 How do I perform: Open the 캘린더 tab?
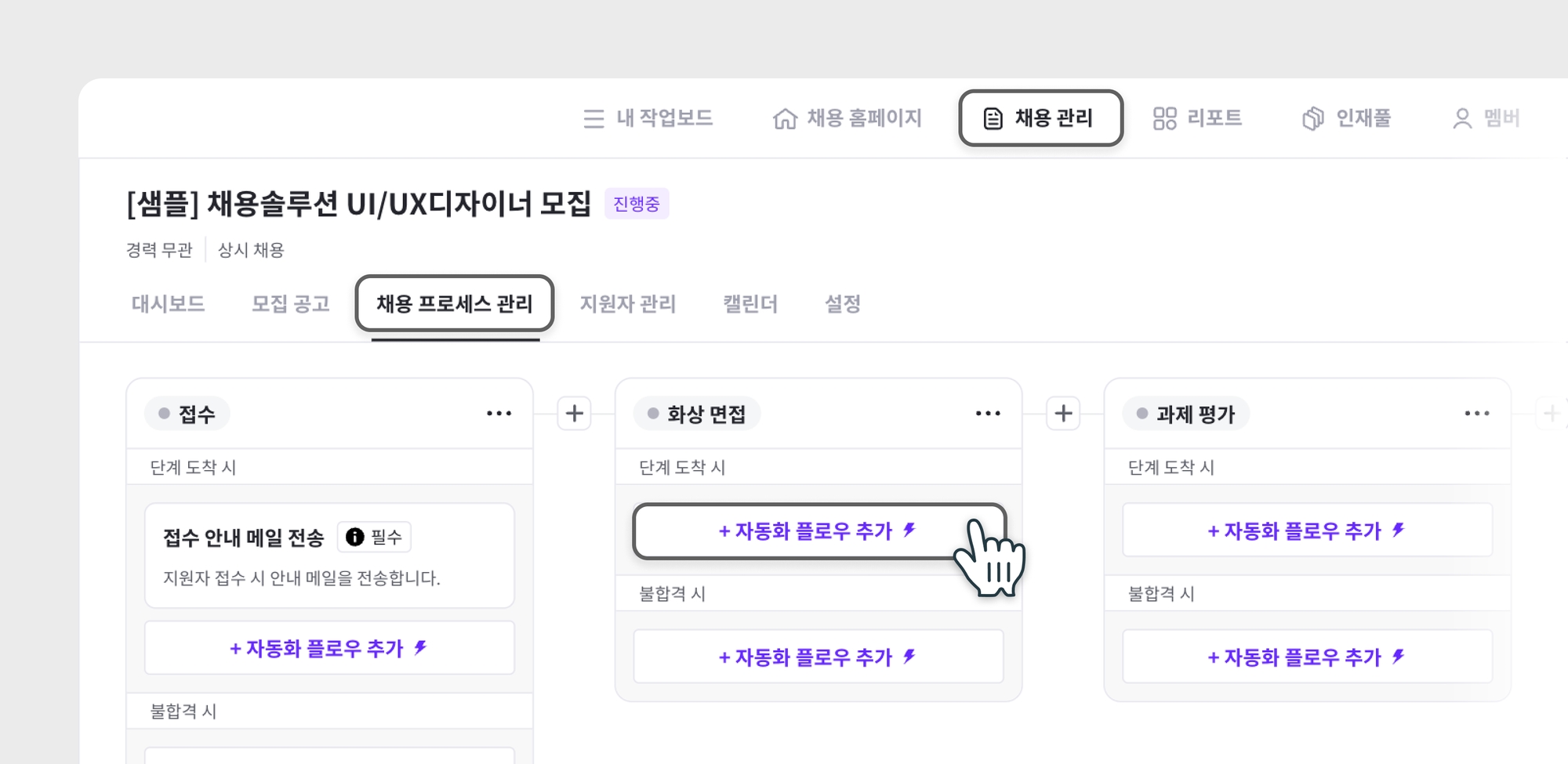[750, 304]
